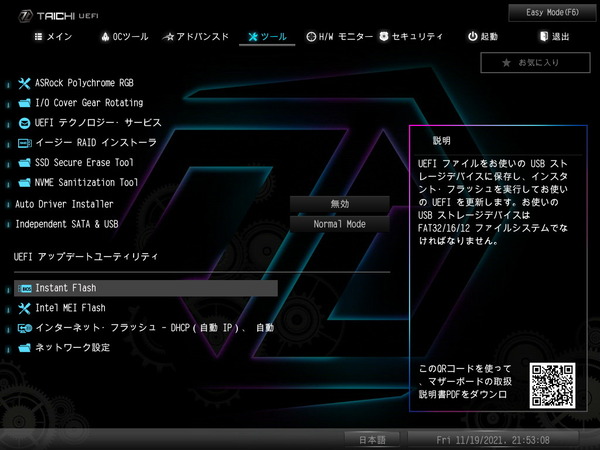Viewport: 600px width, 450px height.
Task: Open Independent SATA & USB Normal Mode dropdown
Action: coord(340,224)
